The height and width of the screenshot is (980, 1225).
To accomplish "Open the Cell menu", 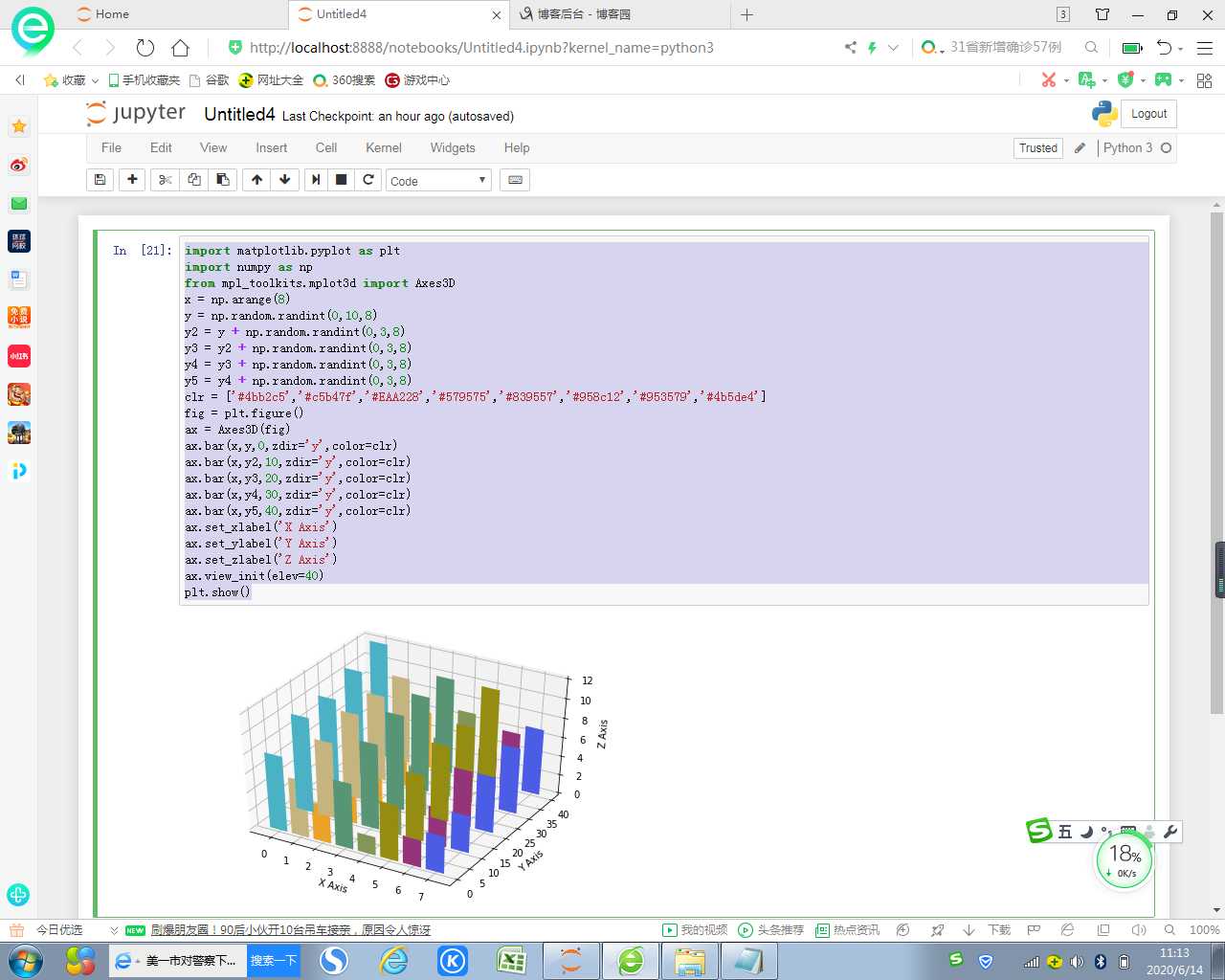I will pos(326,147).
